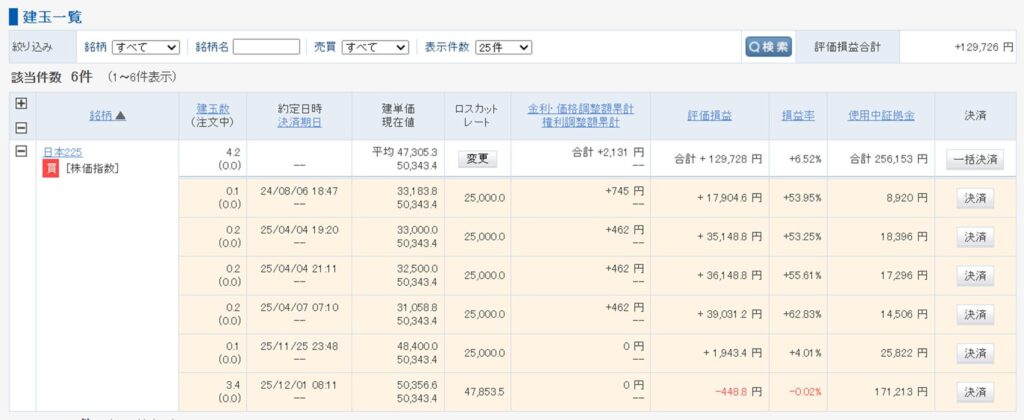Click the 決済期日 column header link
The image size is (1024, 420).
pos(299,123)
